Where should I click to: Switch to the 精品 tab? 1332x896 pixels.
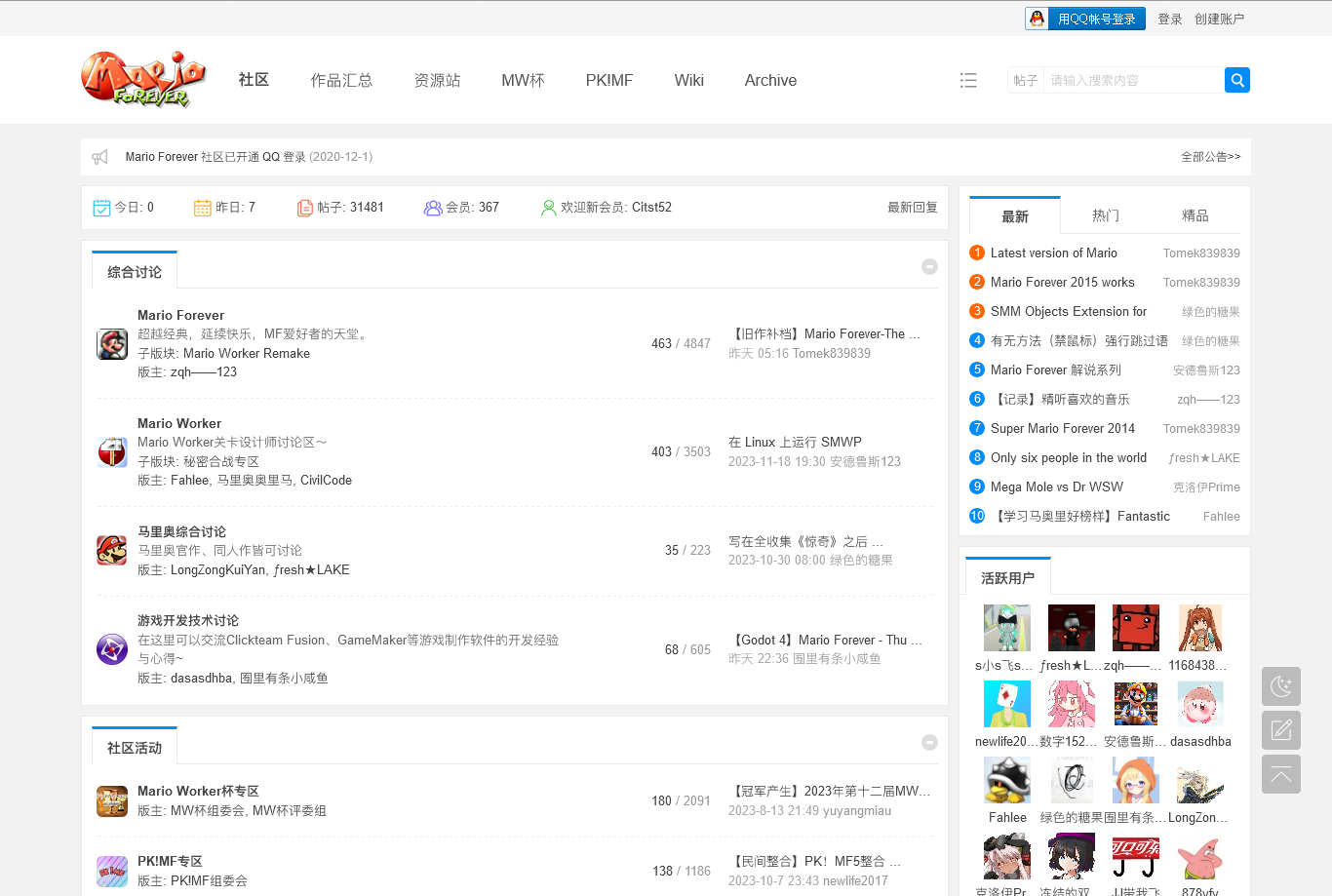pos(1195,215)
